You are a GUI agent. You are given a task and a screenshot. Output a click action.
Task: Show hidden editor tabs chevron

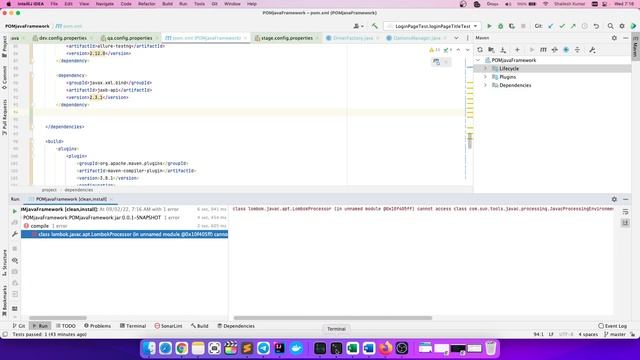tap(456, 38)
